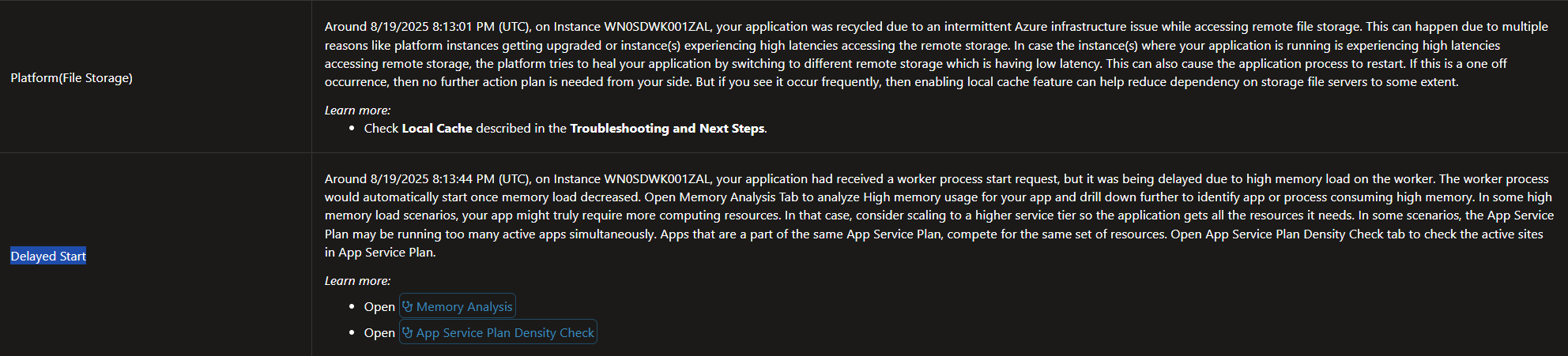
Task: Click Learn more under the File Storage description
Action: [357, 110]
